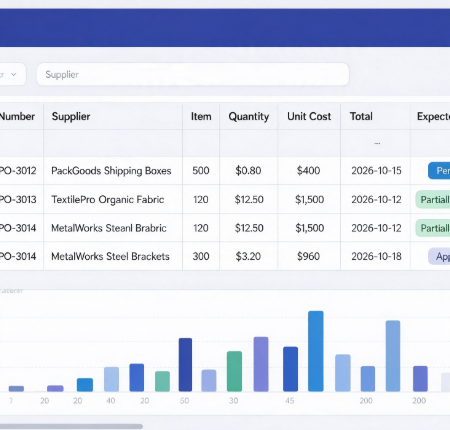Open the cut-off dropdown with chevron arrow
Viewport: 450px width, 430px height.
12,74
